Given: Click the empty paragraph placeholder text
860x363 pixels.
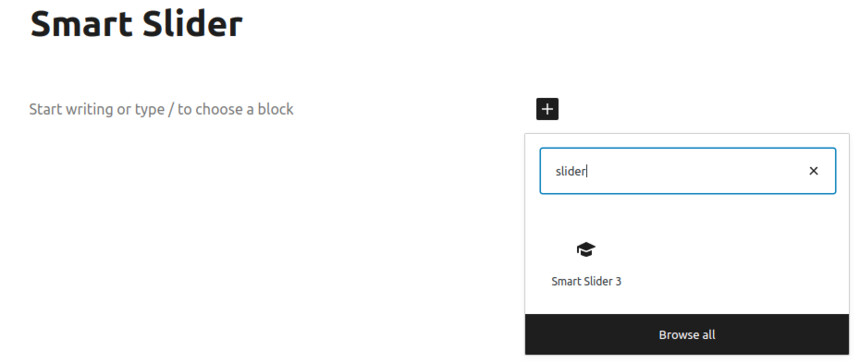Looking at the screenshot, I should tap(161, 109).
